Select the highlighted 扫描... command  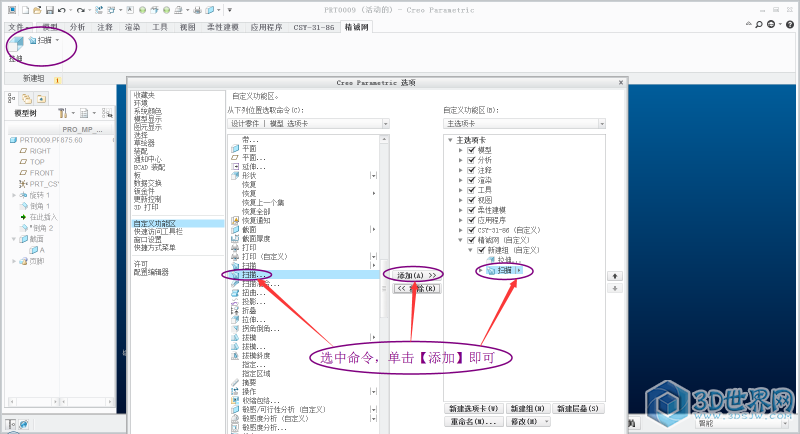304,275
